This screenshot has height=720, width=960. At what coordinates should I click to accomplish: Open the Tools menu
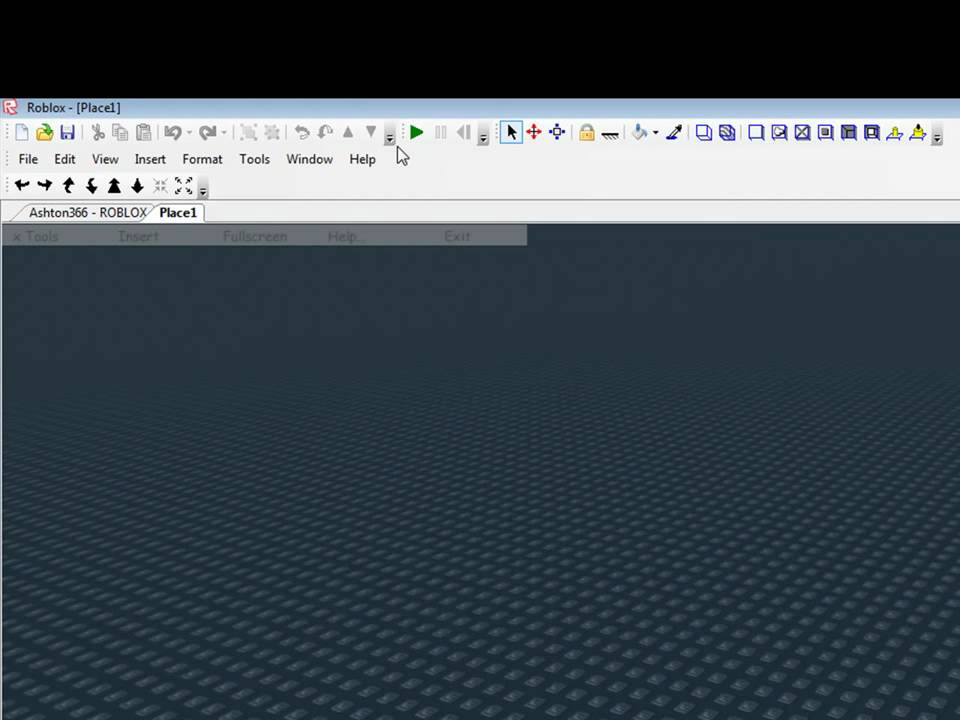point(255,159)
